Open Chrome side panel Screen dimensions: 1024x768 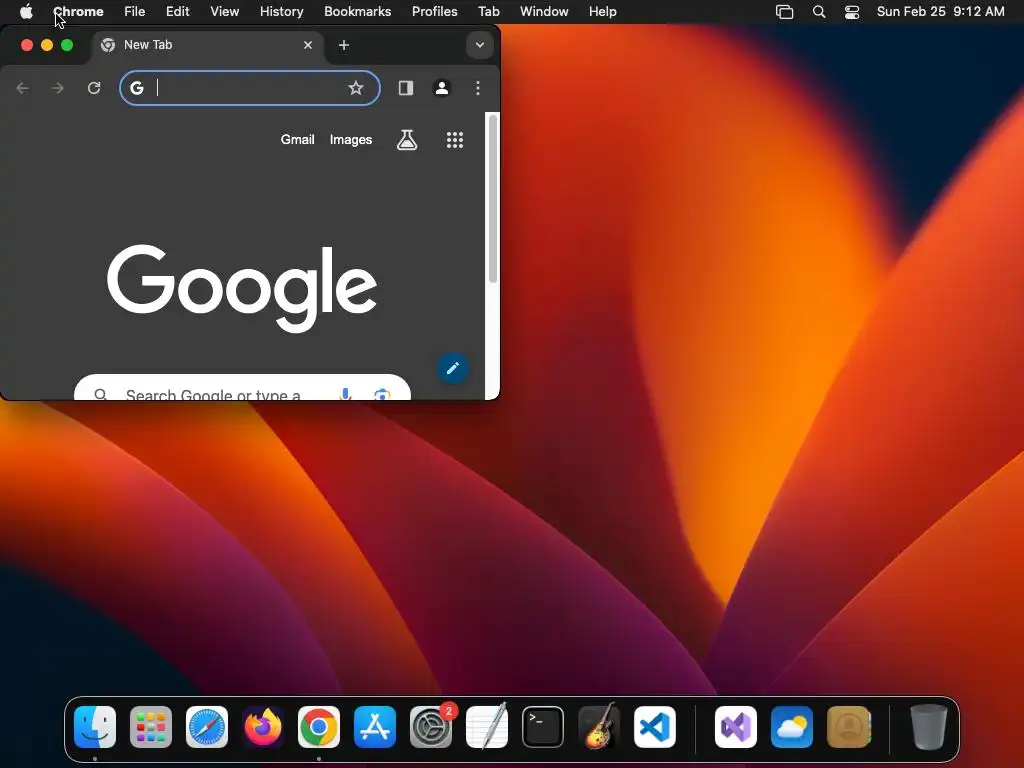point(406,88)
